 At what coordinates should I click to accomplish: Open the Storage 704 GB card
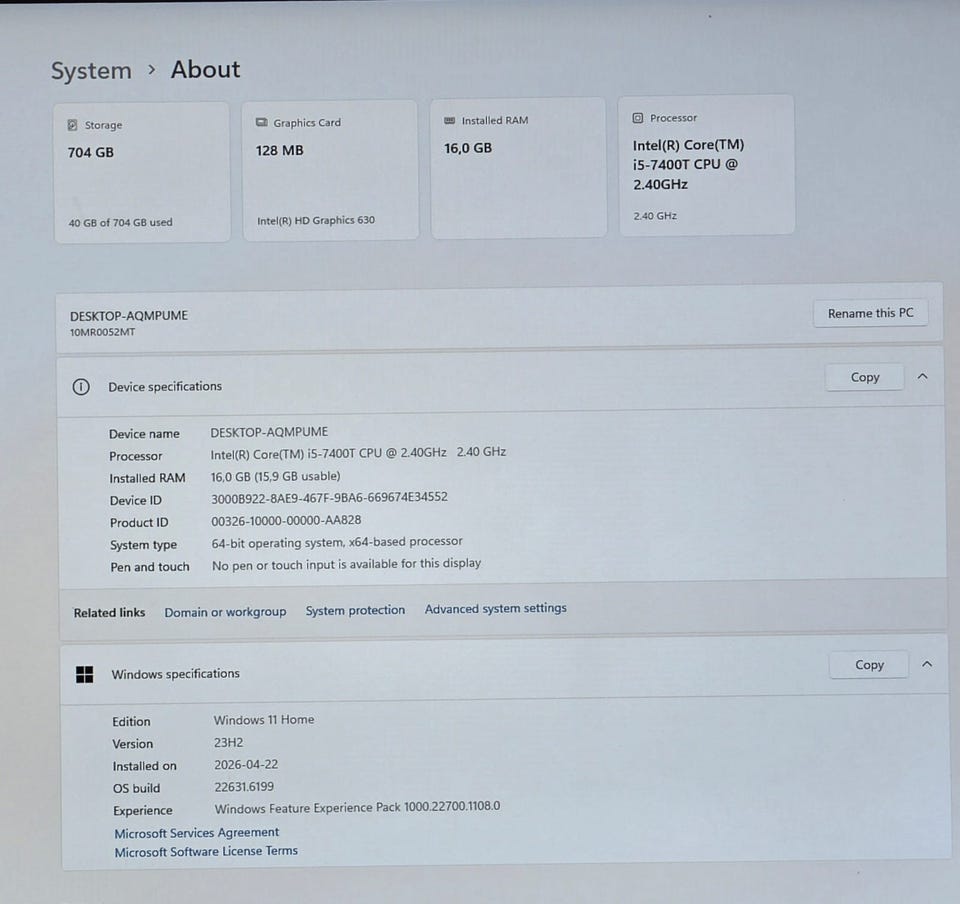pos(142,173)
